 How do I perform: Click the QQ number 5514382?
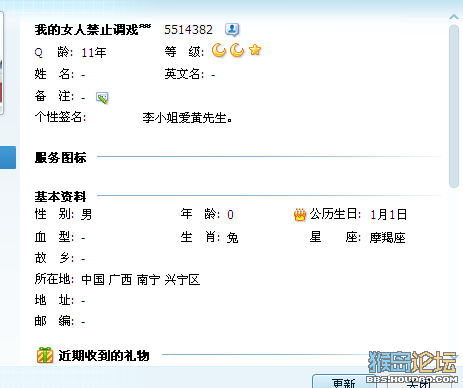(188, 30)
